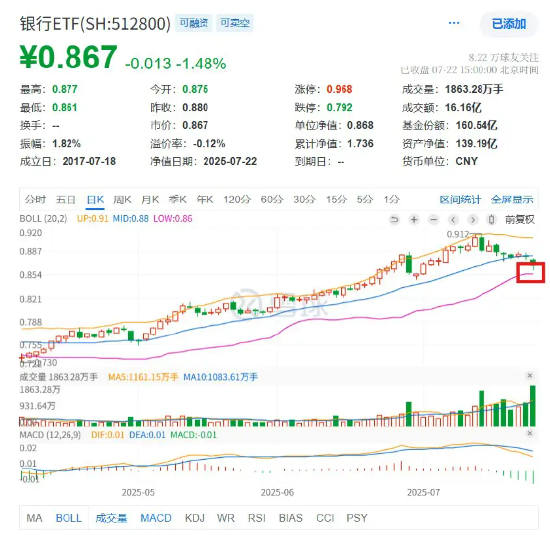The height and width of the screenshot is (535, 550).
Task: Toggle the 成交量 volume indicator
Action: coord(111,518)
